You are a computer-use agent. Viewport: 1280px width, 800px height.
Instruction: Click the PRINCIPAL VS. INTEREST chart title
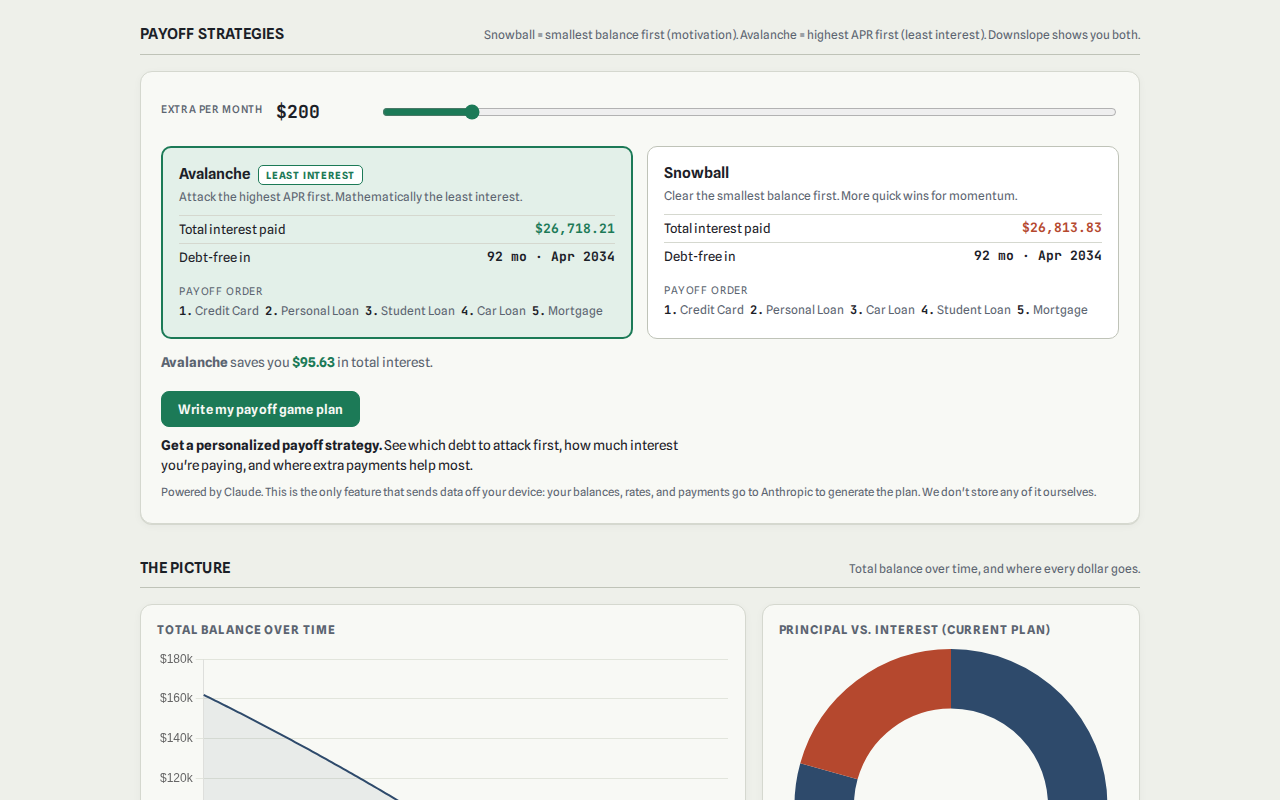915,630
